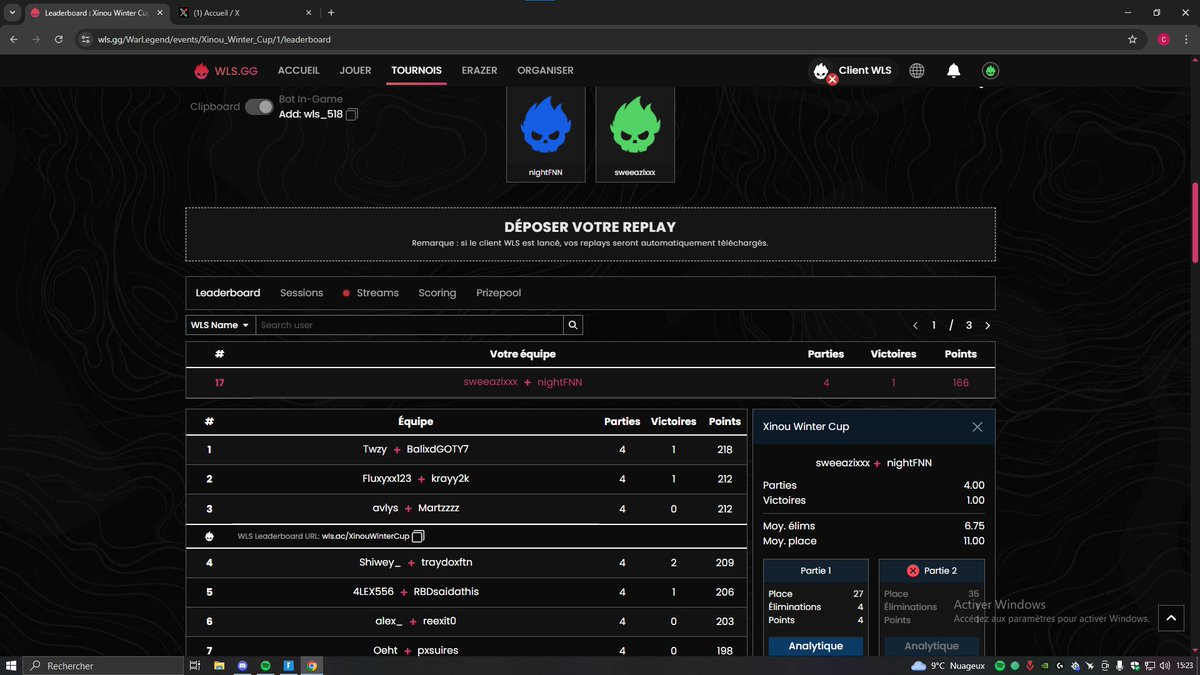Viewport: 1200px width, 675px height.
Task: Open Chrome from the taskbar
Action: 312,665
